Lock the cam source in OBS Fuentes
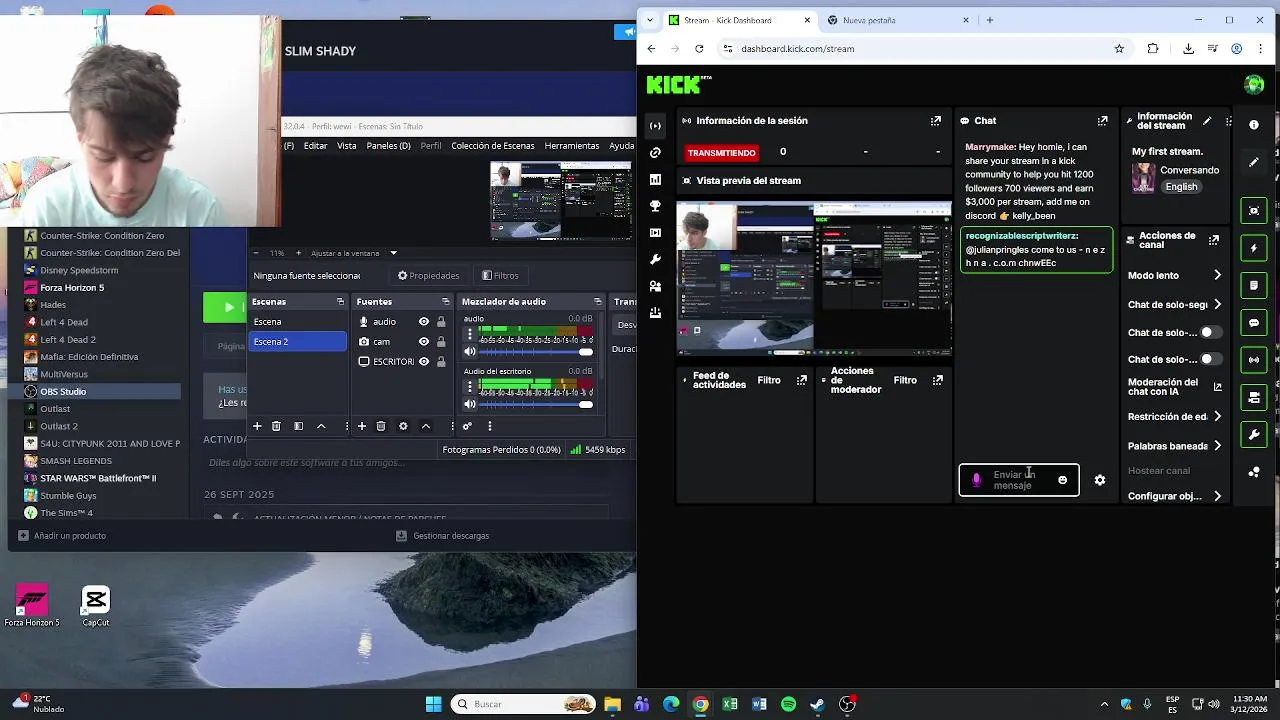This screenshot has height=720, width=1280. pyautogui.click(x=441, y=342)
